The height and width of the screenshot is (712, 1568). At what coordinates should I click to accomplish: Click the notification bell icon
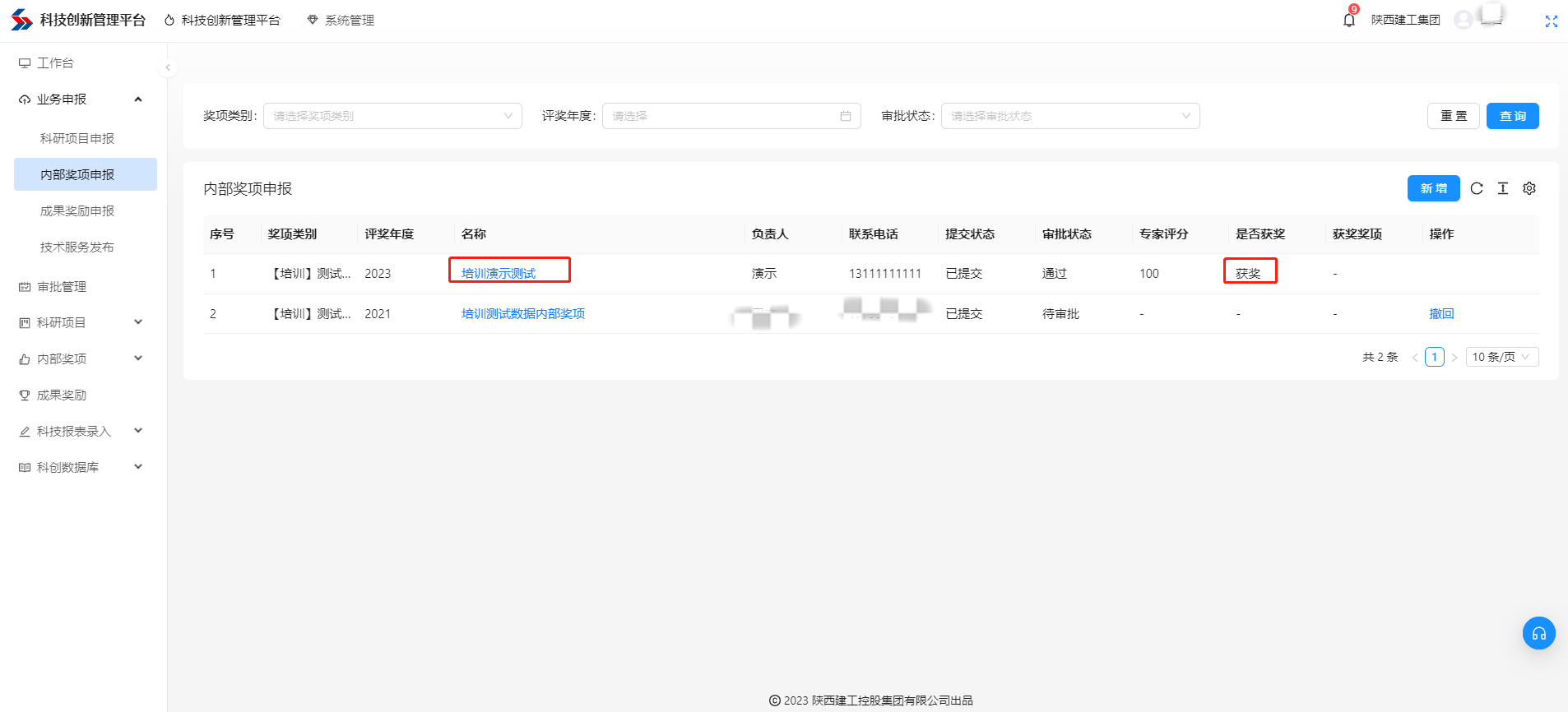click(x=1348, y=20)
